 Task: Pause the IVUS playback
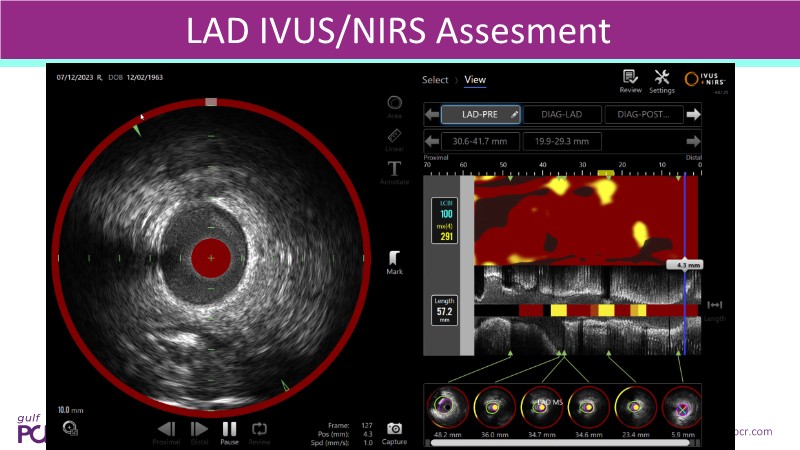229,431
